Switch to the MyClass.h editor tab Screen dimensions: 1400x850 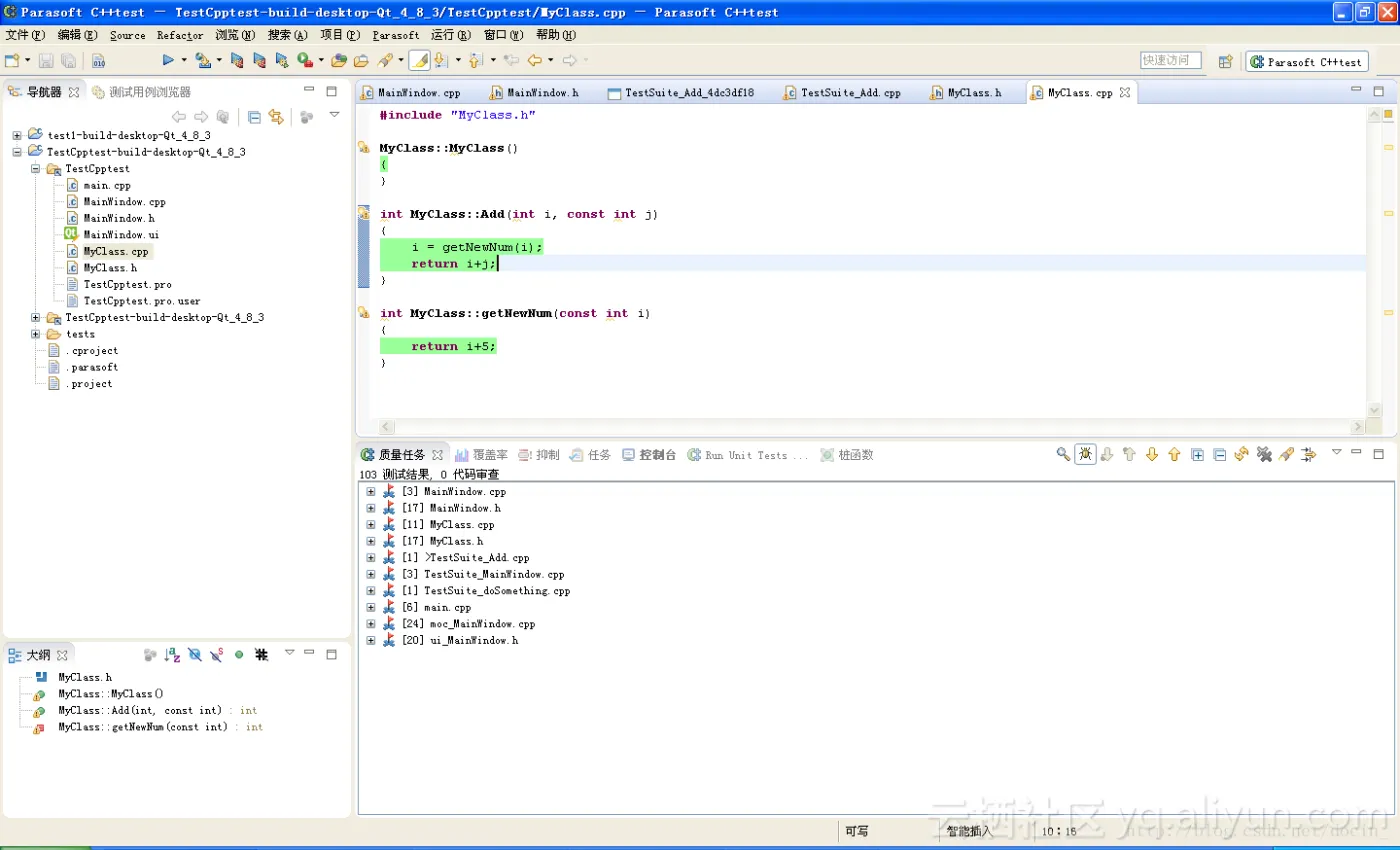tap(966, 93)
